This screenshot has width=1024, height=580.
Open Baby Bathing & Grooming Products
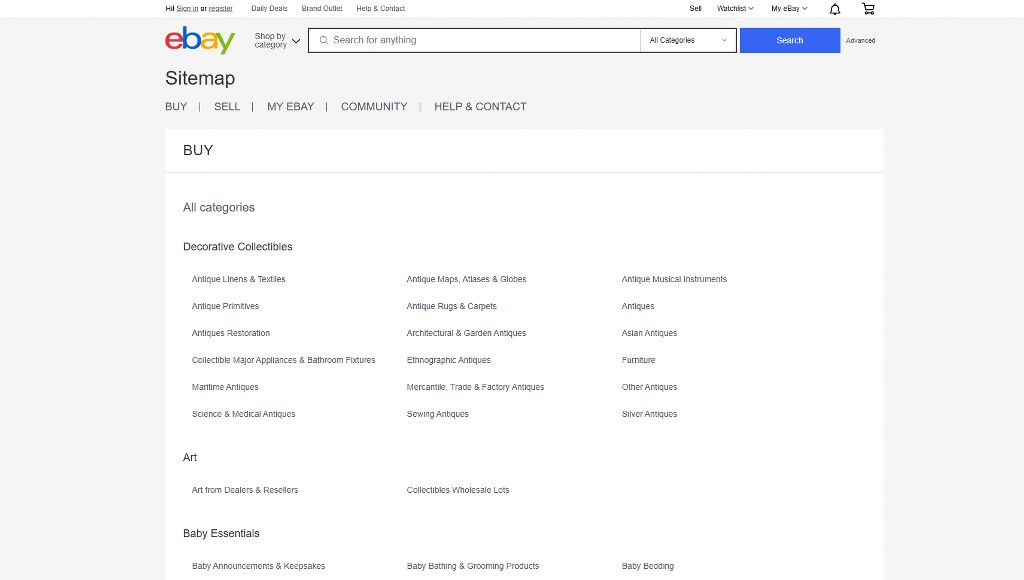click(x=473, y=566)
